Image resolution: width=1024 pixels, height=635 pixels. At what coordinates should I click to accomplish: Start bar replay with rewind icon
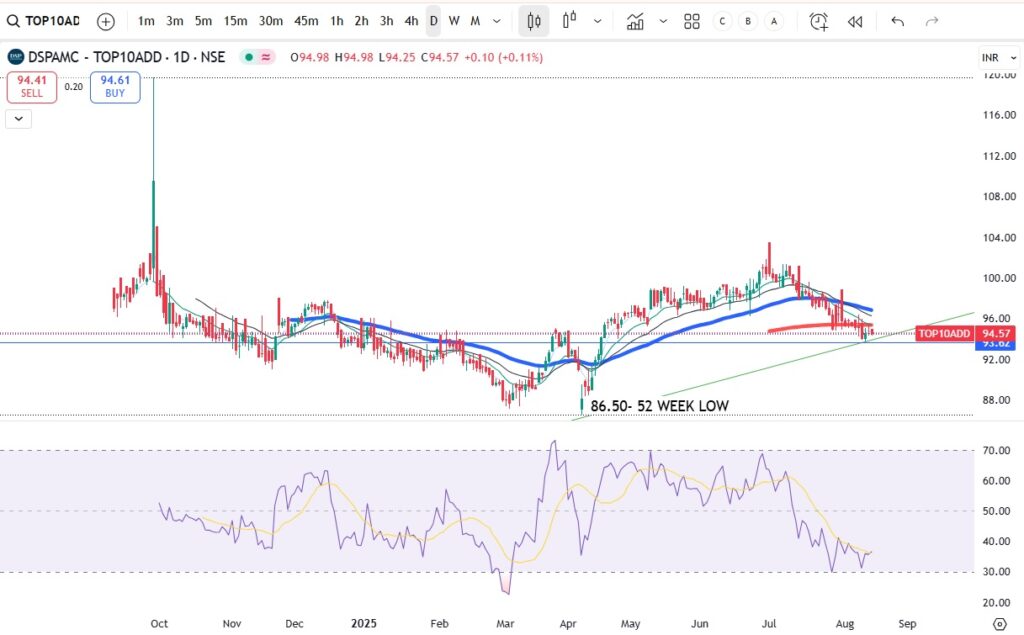pyautogui.click(x=855, y=21)
